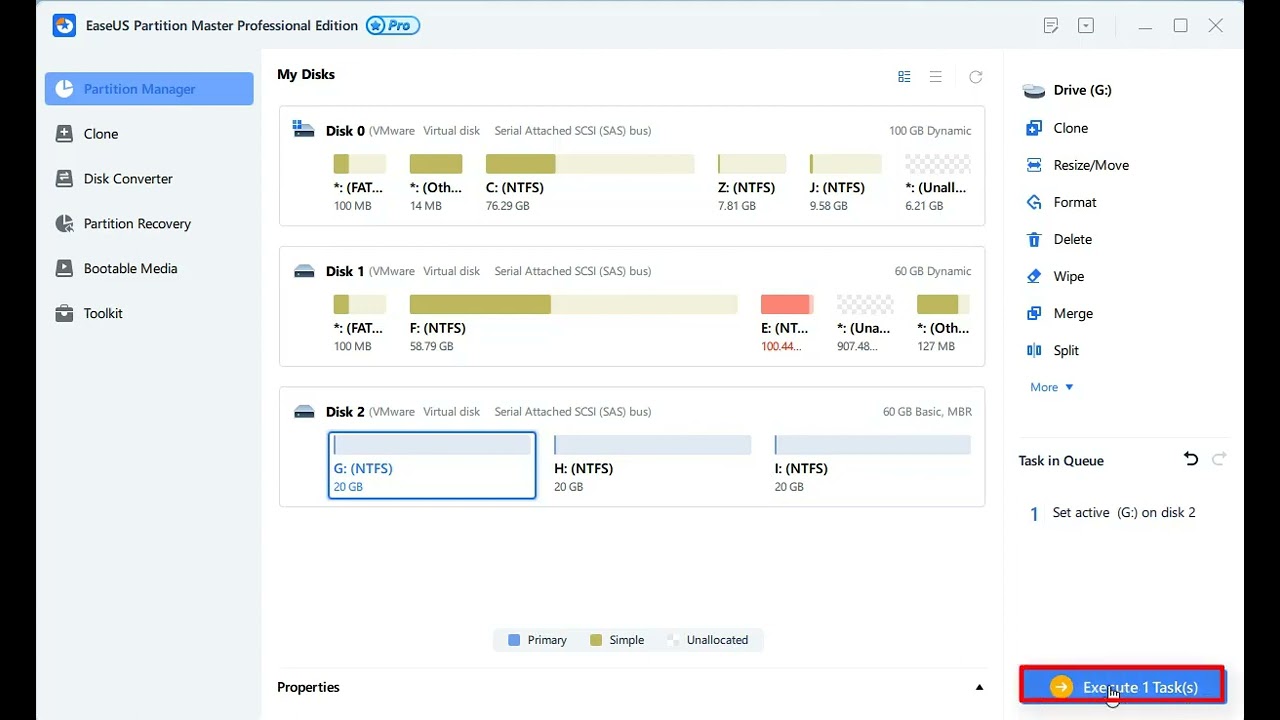The width and height of the screenshot is (1280, 720).
Task: Undo the queued task with the undo arrow
Action: (x=1190, y=459)
